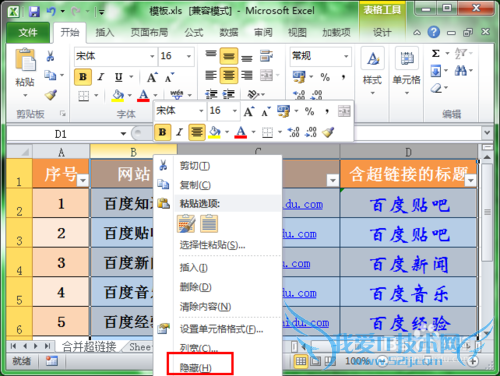Click the ribbon Comma Style button
The height and width of the screenshot is (376, 500).
click(x=343, y=77)
